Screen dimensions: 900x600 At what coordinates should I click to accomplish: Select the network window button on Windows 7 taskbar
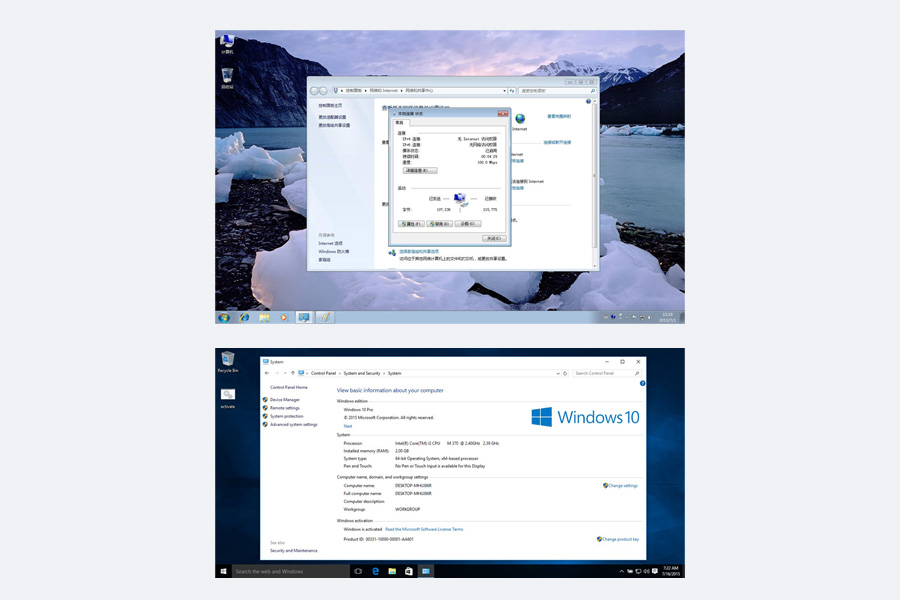point(304,318)
